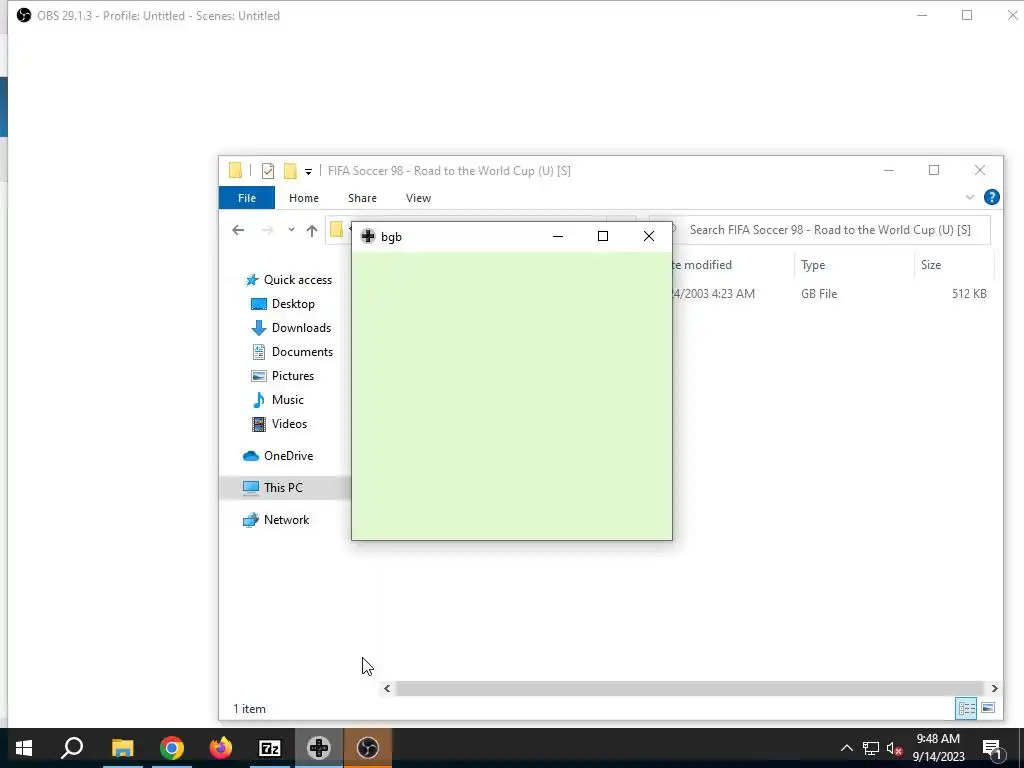Open the recent locations dropdown arrow
The width and height of the screenshot is (1024, 768).
coord(291,230)
